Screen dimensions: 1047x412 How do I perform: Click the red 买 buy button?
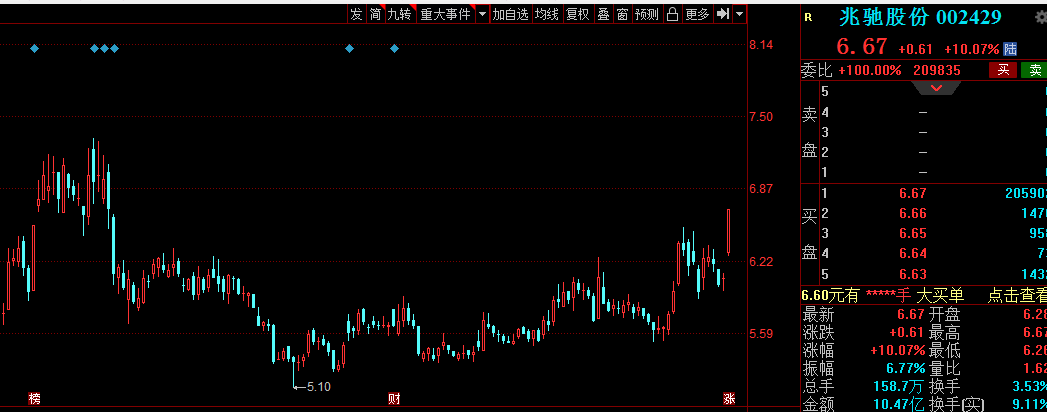1002,70
